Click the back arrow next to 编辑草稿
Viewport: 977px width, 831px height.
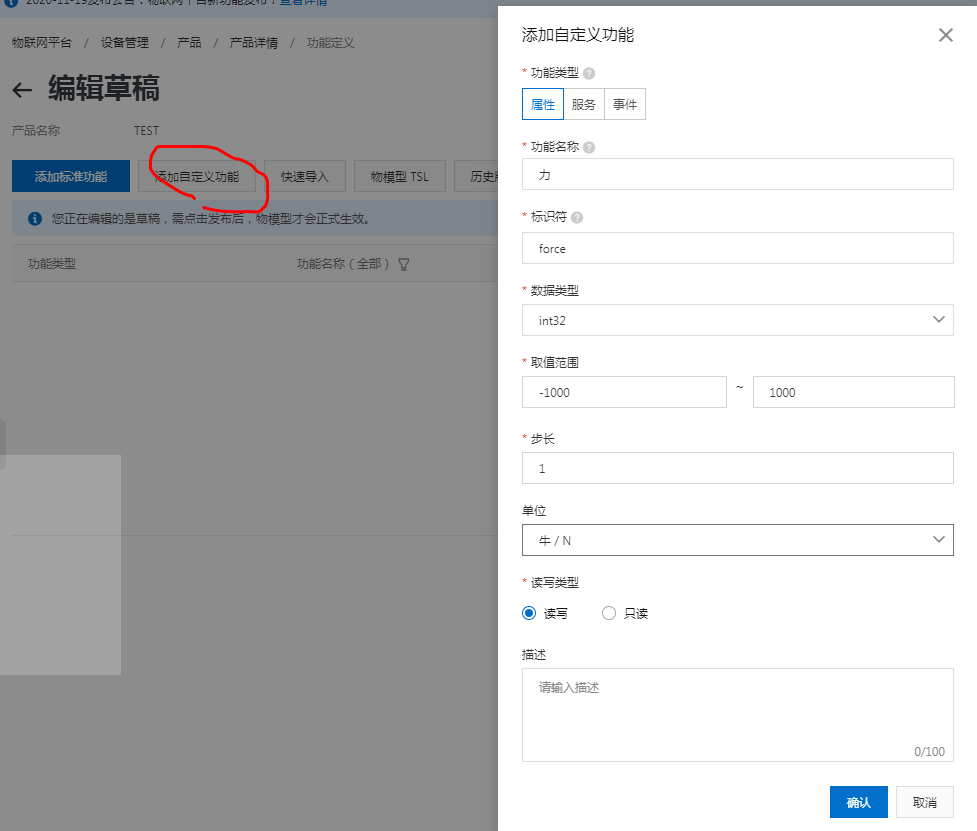[x=21, y=89]
